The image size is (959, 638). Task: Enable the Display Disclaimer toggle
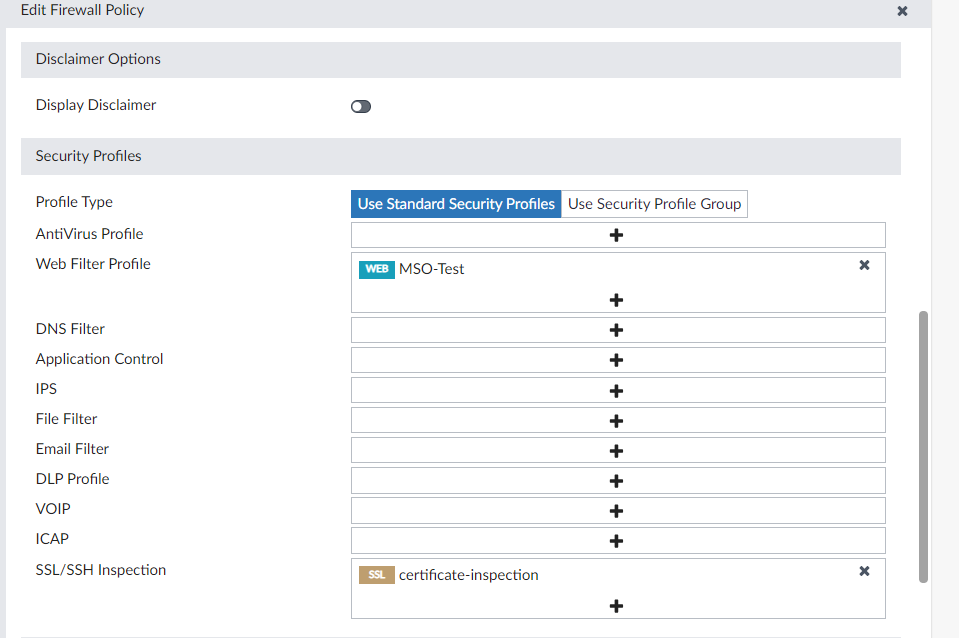(x=361, y=106)
